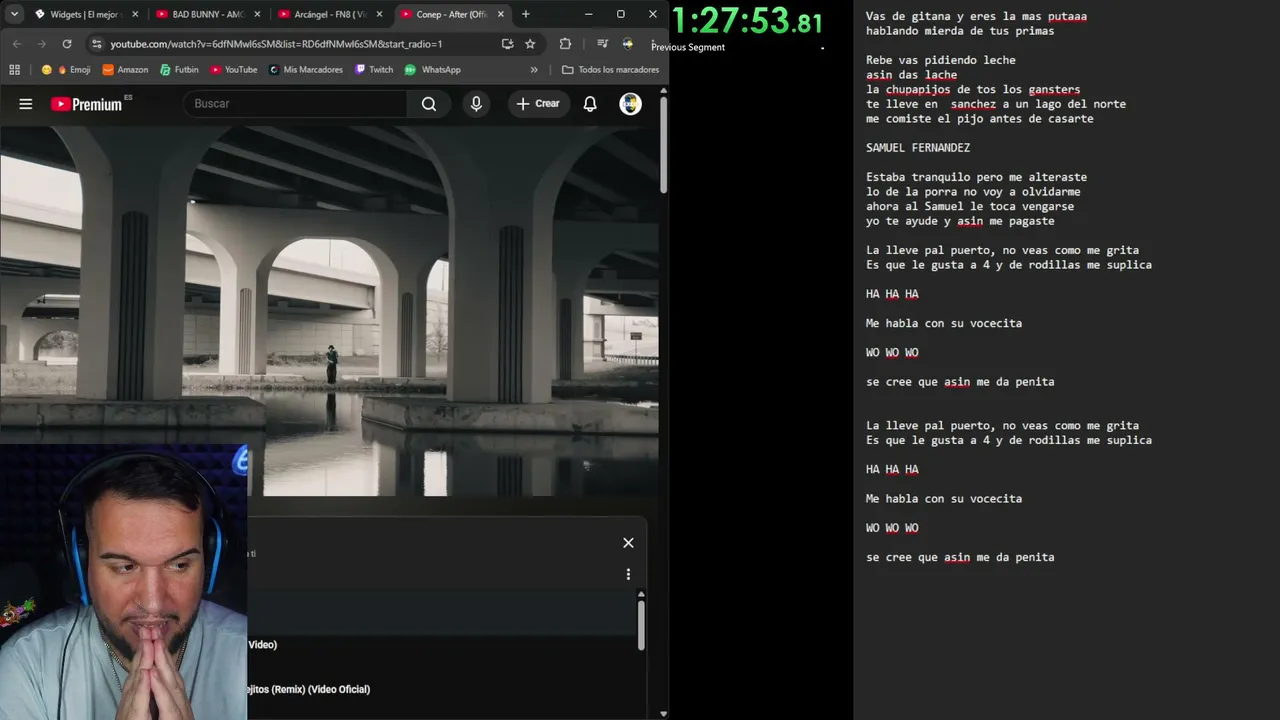Bookmark this page with the star icon
Viewport: 1280px width, 720px height.
pyautogui.click(x=530, y=44)
